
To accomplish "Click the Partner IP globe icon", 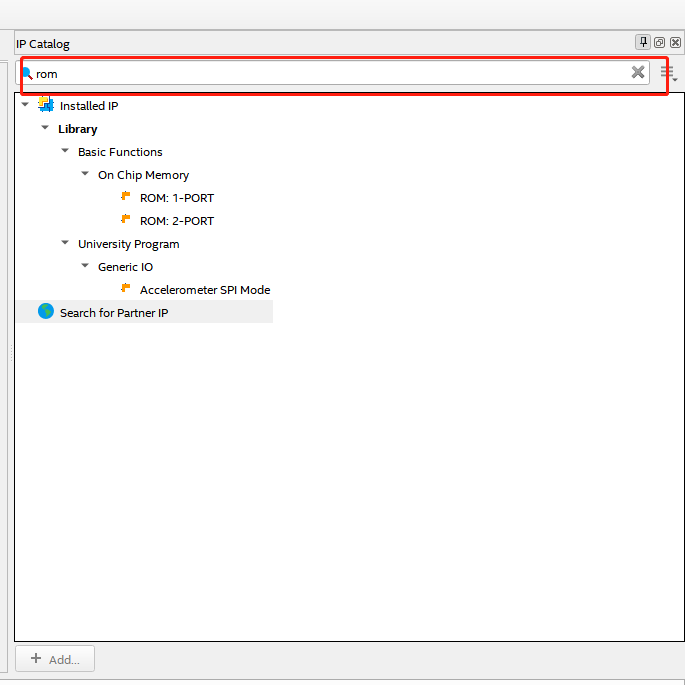I will (45, 312).
